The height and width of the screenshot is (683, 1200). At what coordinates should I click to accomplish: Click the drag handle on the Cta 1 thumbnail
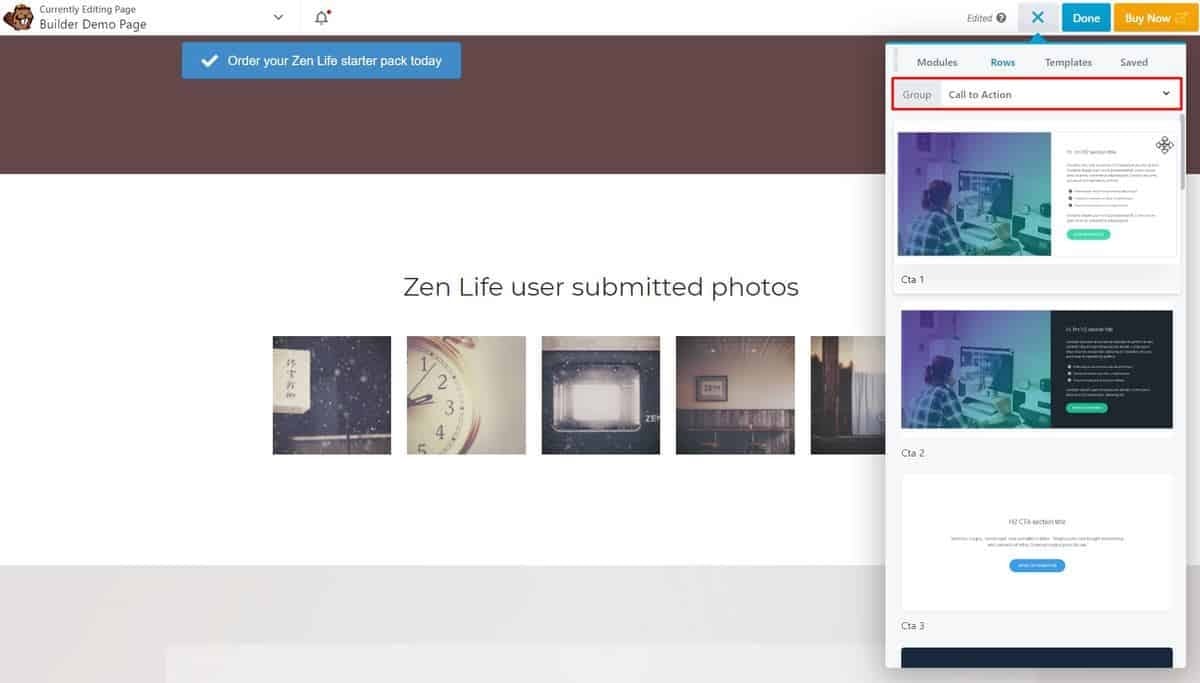click(1164, 145)
